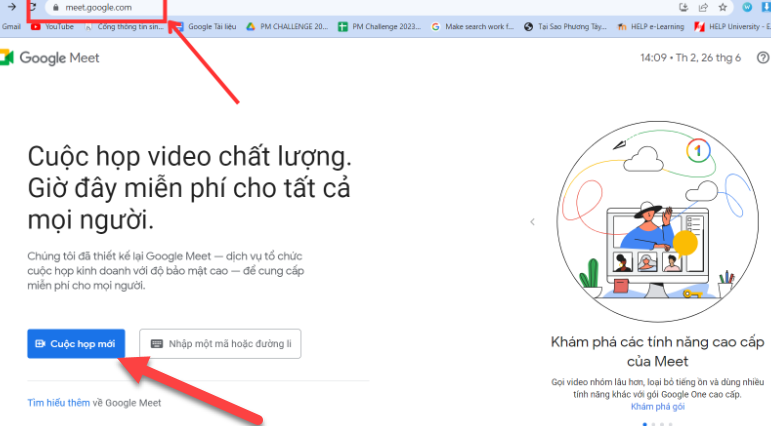Reload the page with the refresh icon
This screenshot has width=771, height=426.
tap(31, 7)
